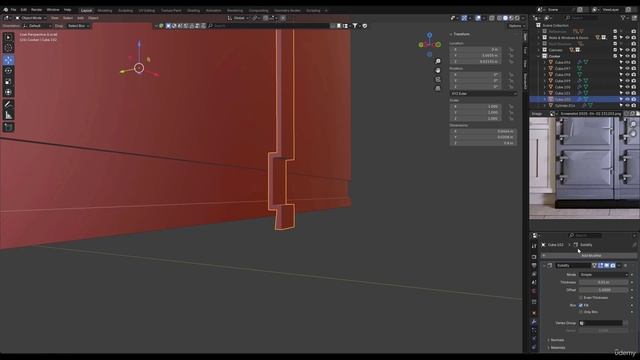Image resolution: width=640 pixels, height=360 pixels.
Task: Open the Scene properties tab
Action: pos(534,282)
